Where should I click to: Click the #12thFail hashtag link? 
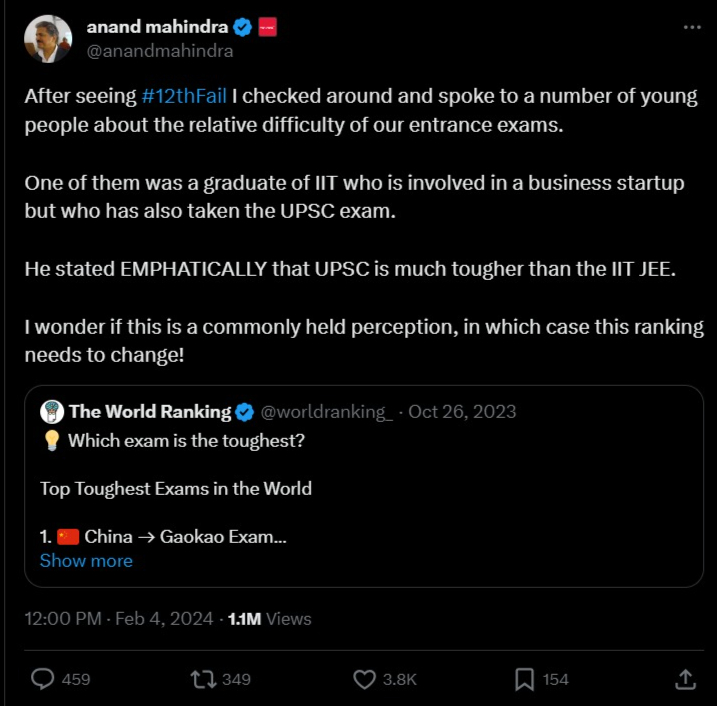(x=184, y=97)
